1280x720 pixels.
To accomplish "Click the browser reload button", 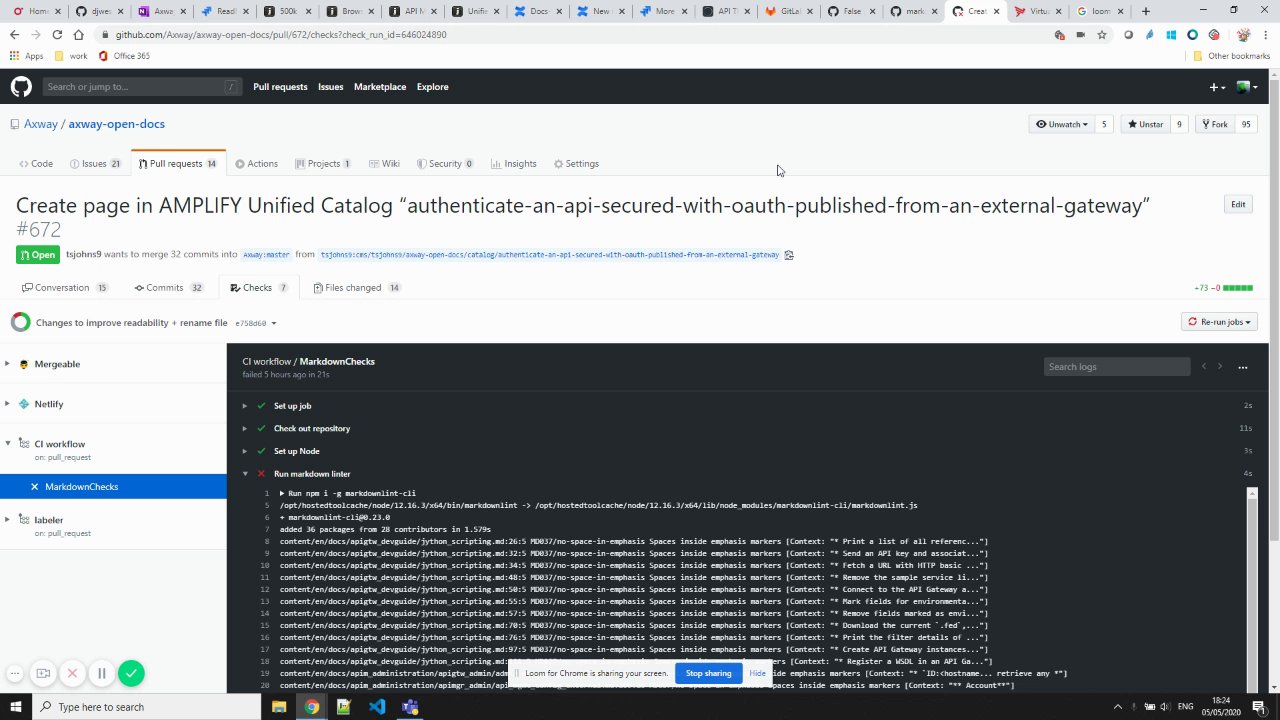I will click(x=57, y=34).
